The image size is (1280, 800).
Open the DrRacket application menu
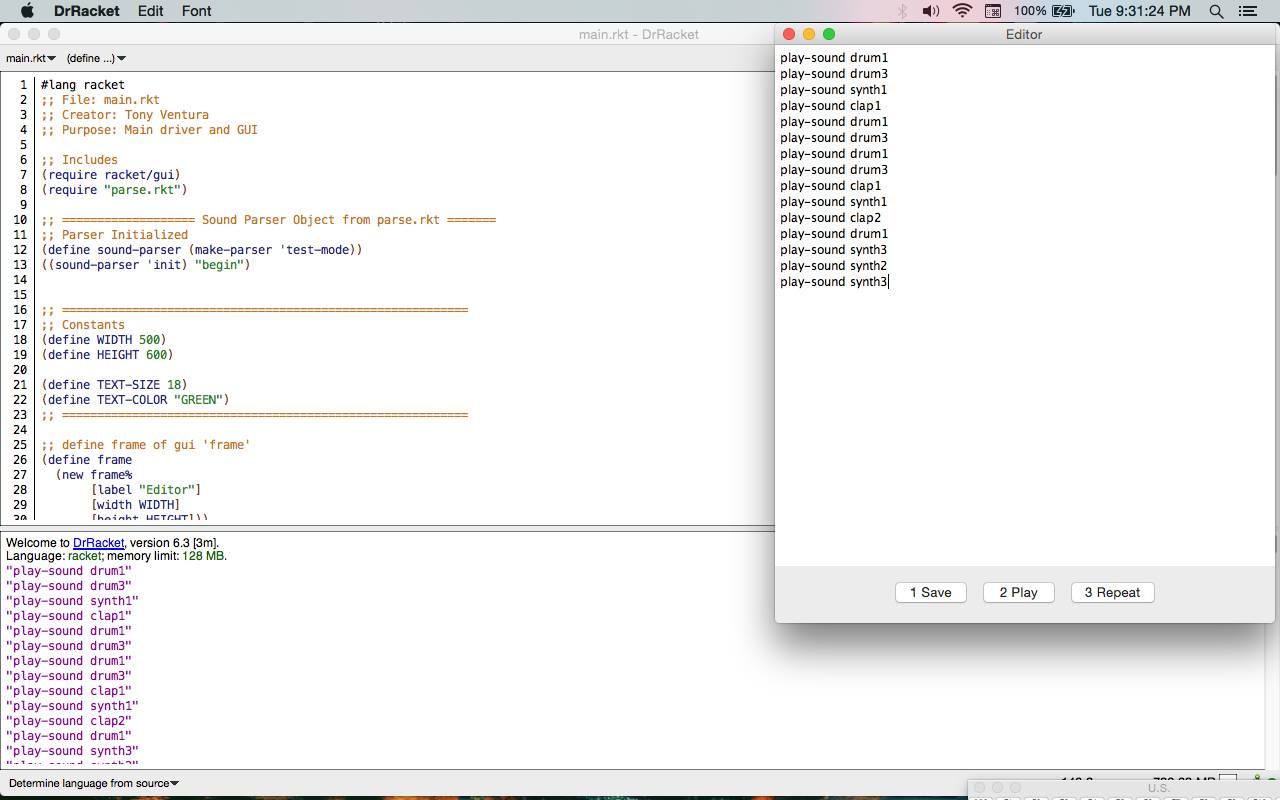[x=86, y=11]
